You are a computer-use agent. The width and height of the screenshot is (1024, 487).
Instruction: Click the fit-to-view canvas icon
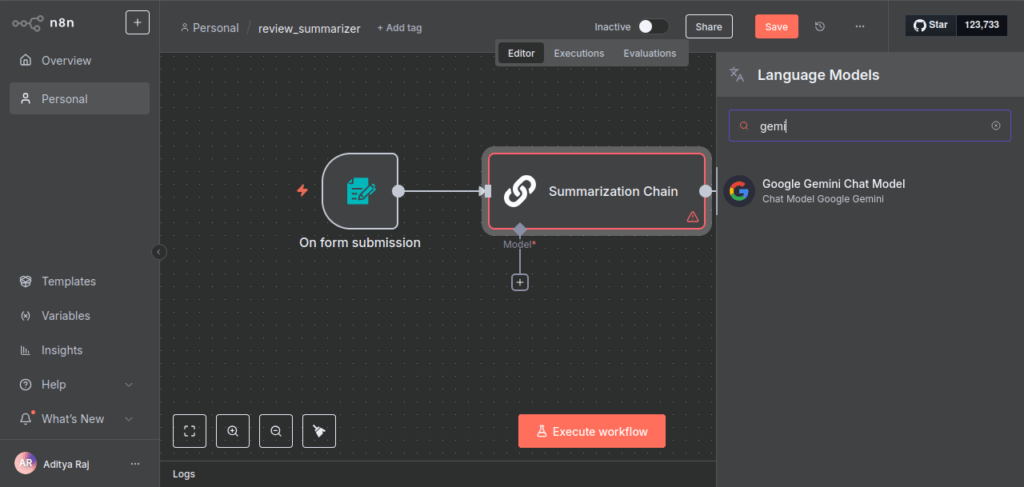pos(189,431)
